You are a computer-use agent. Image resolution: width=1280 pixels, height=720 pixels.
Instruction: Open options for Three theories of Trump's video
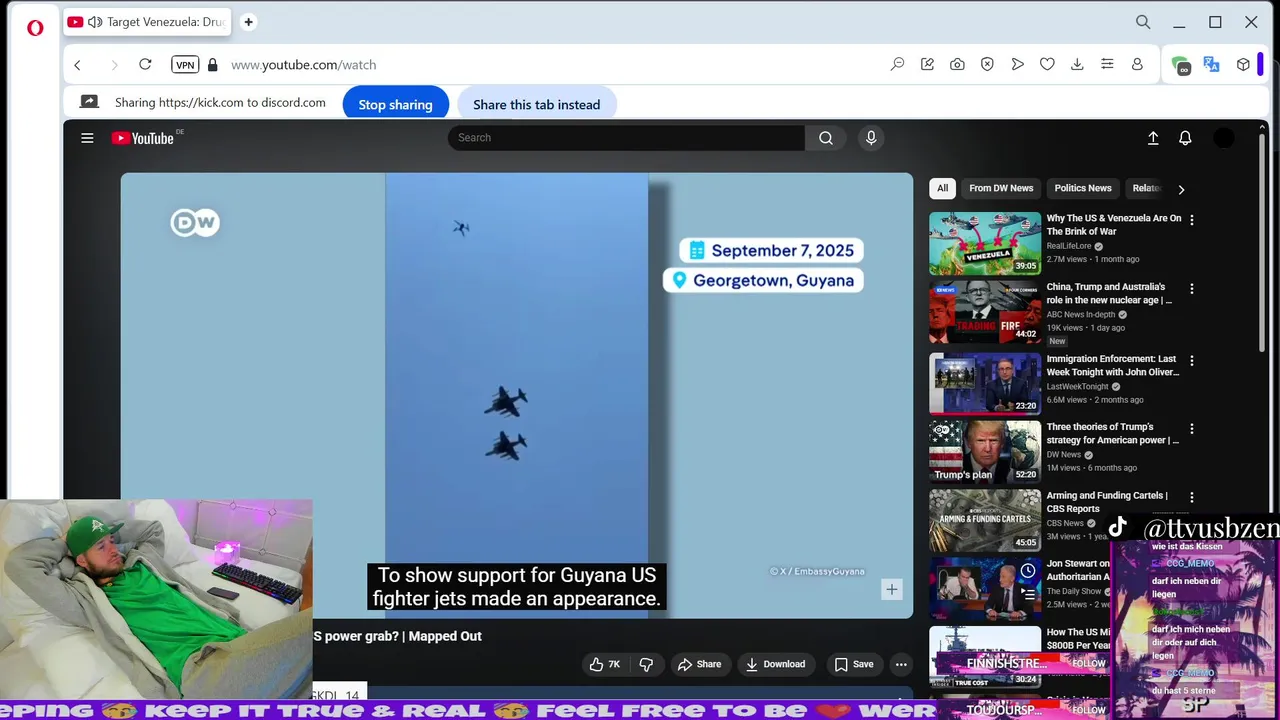coord(1191,428)
